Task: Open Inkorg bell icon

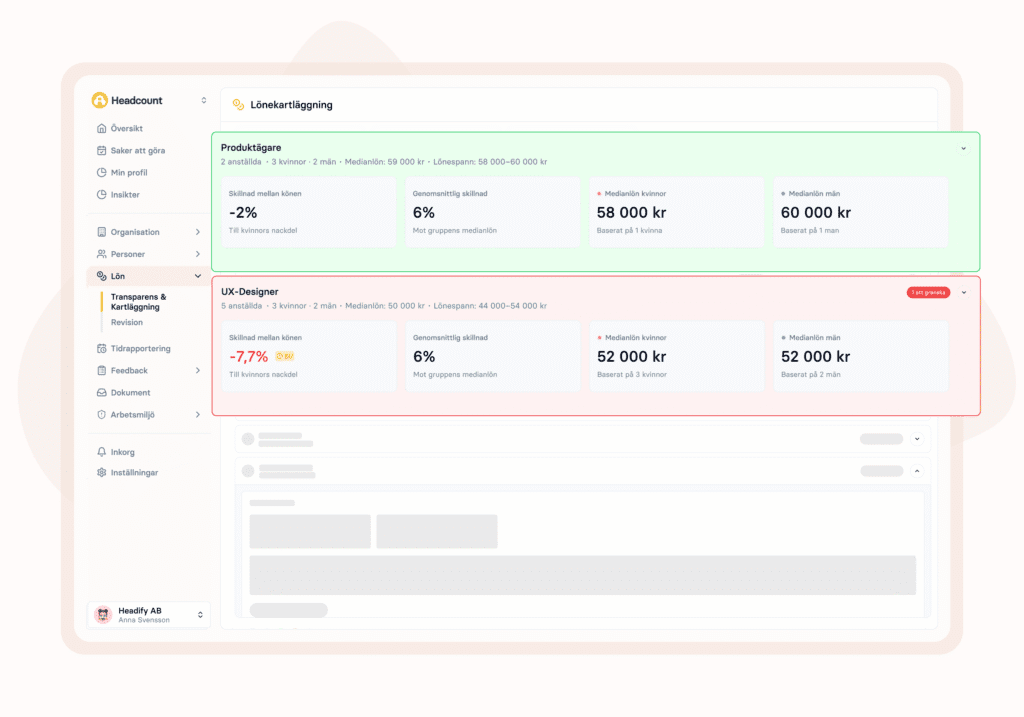Action: pyautogui.click(x=101, y=452)
